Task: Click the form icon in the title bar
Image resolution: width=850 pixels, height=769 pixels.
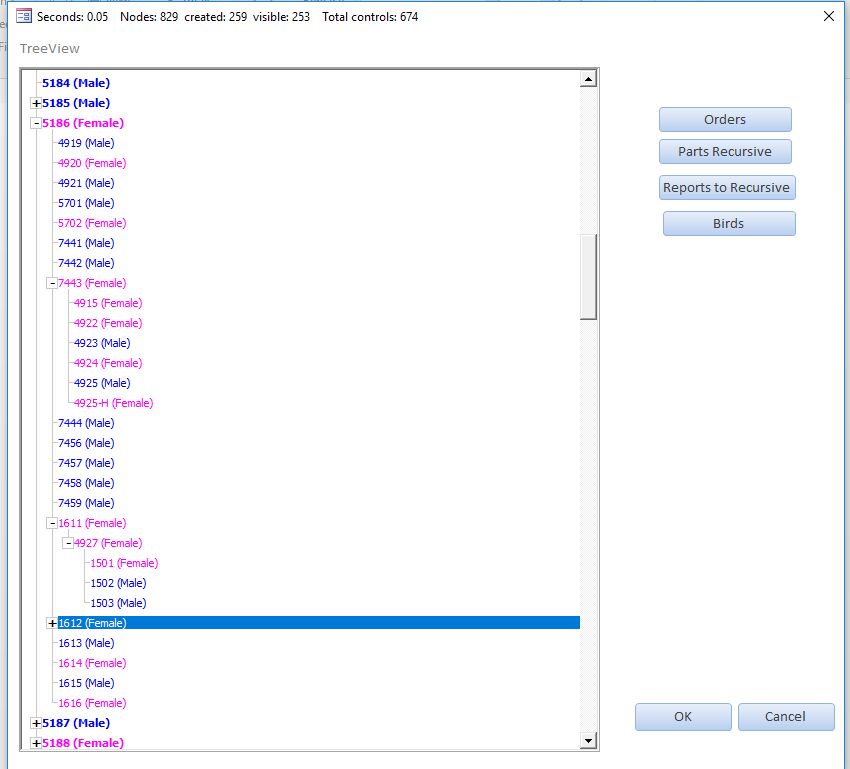Action: coord(24,16)
